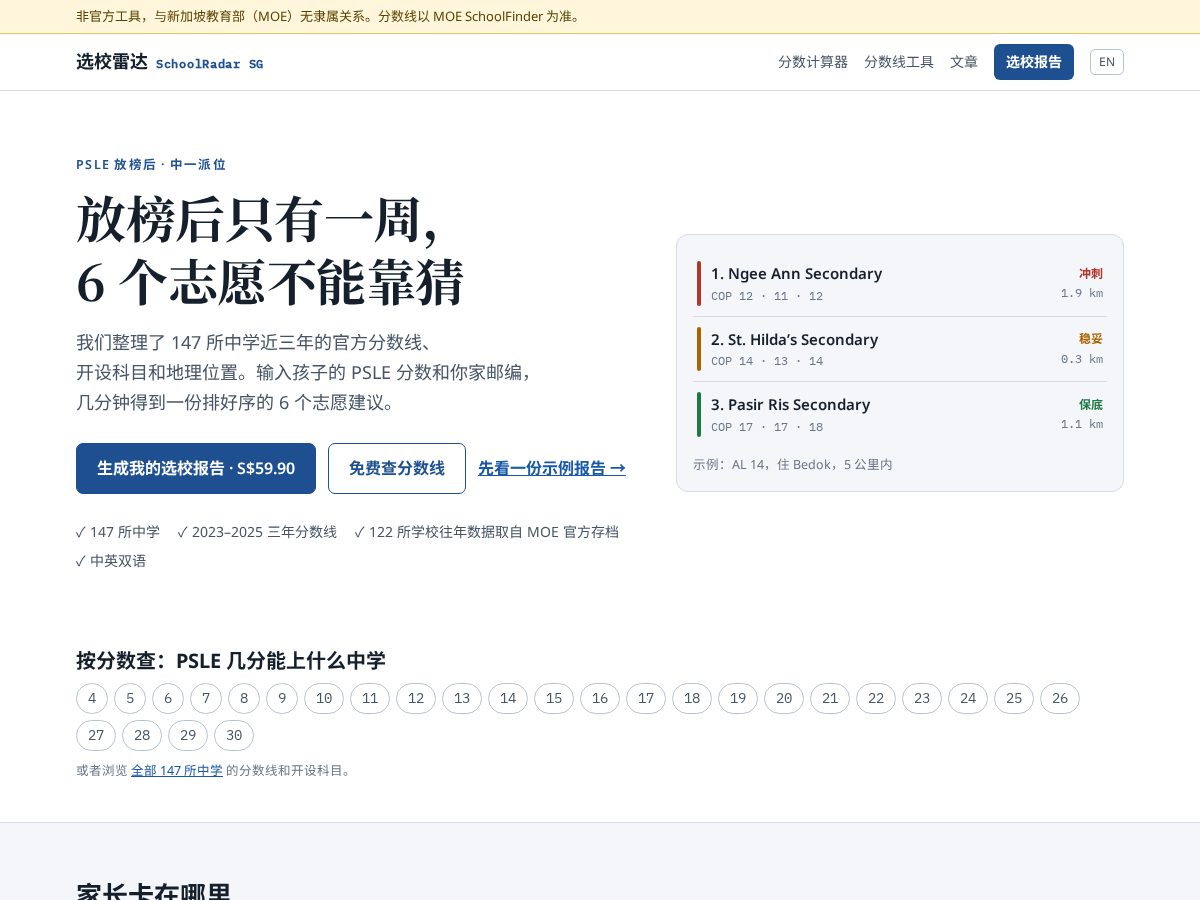Open the 全部 147 所中学 link
This screenshot has width=1200, height=900.
(177, 770)
